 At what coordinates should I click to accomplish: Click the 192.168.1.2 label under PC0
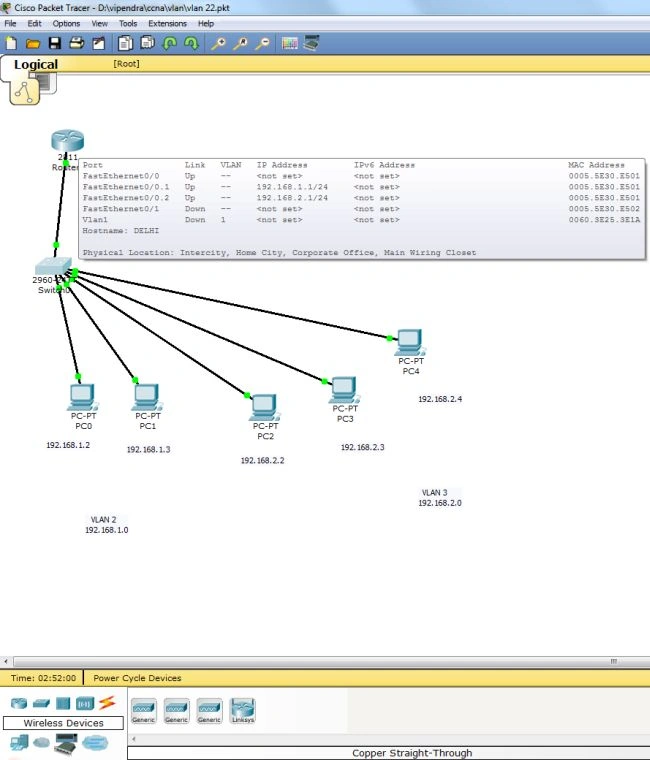pos(68,445)
